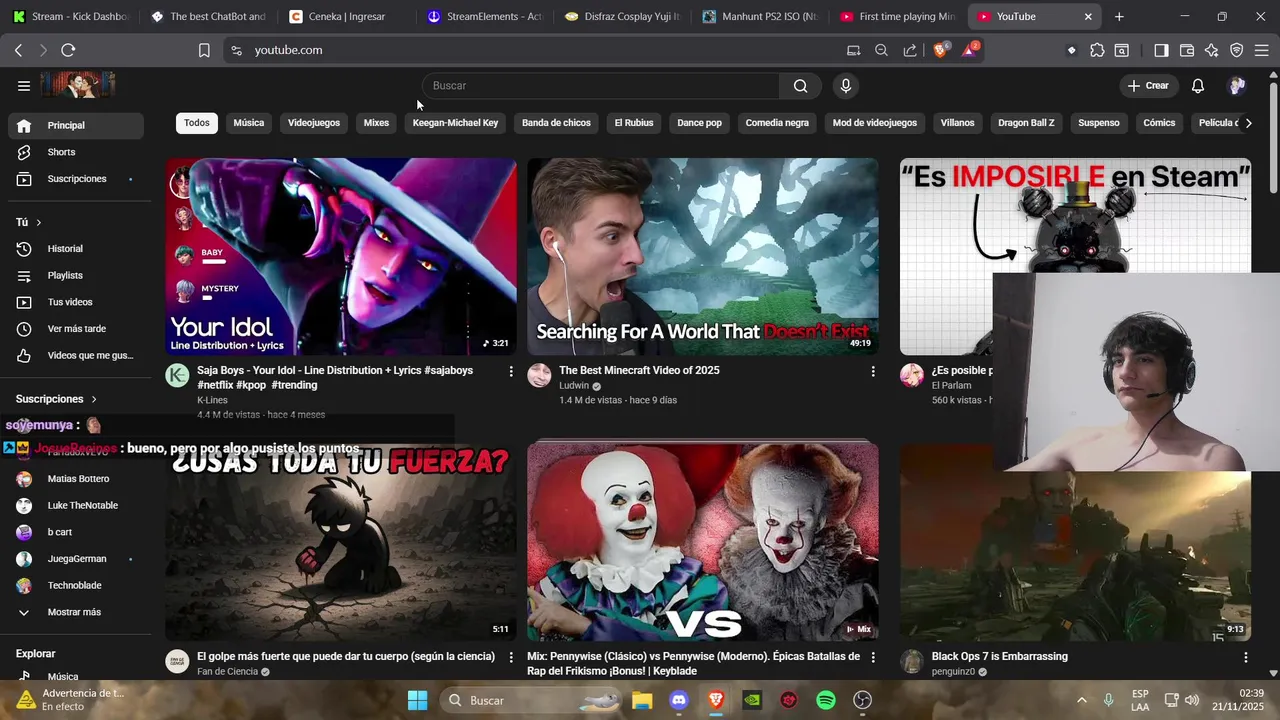Open Playlists in the sidebar
Screen dimensions: 1280x720
click(x=76, y=275)
